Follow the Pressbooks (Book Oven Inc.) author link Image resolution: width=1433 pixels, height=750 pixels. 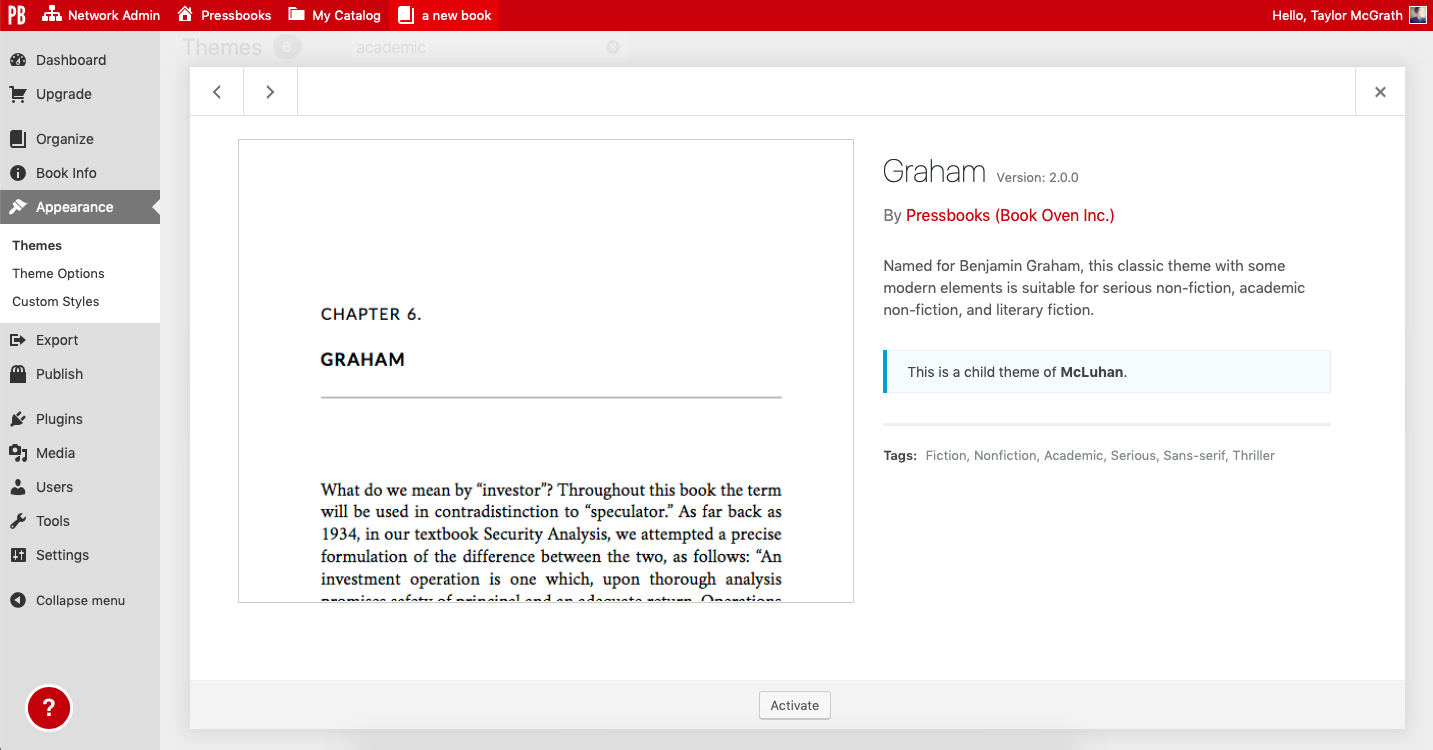pyautogui.click(x=1010, y=215)
